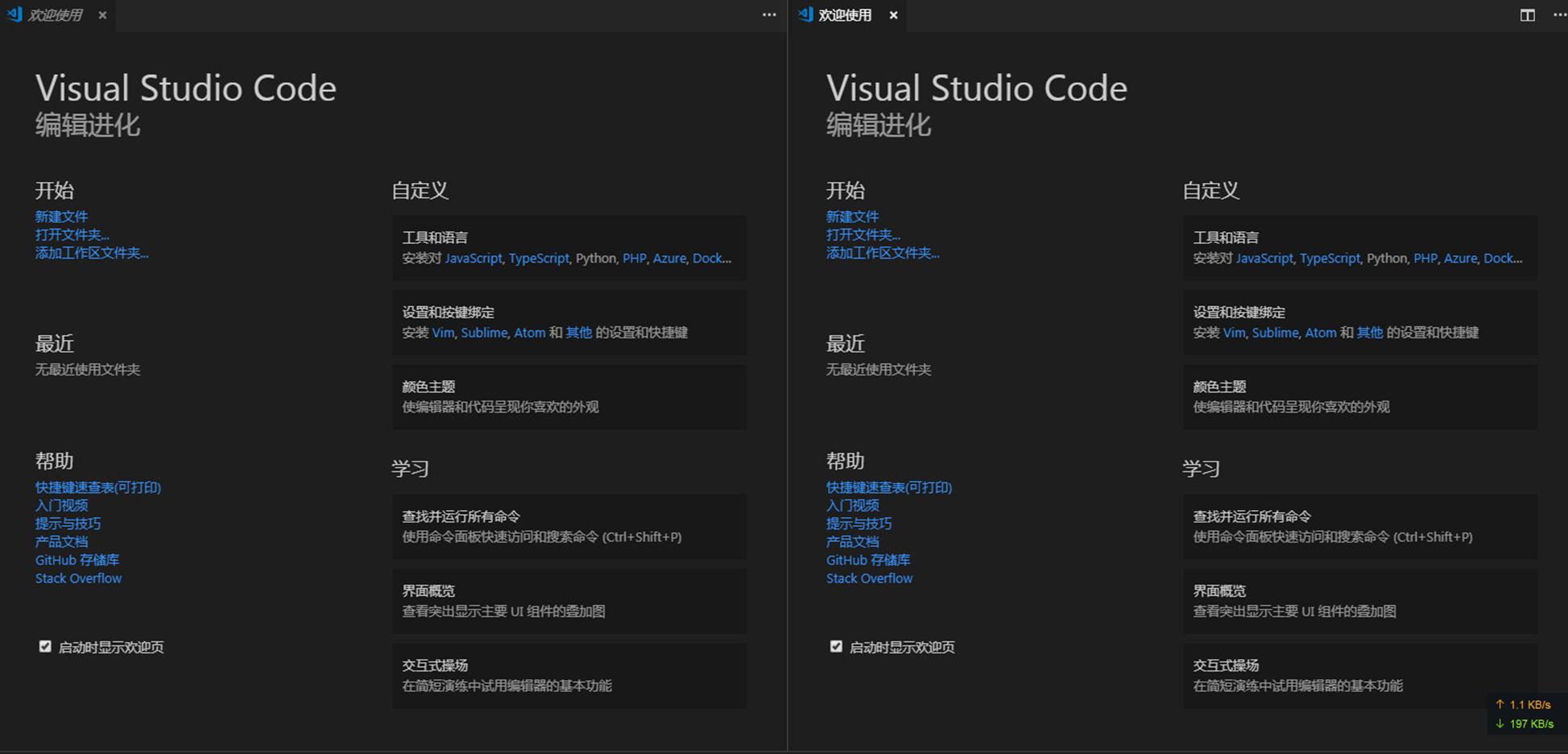Open 快捷键速查表(可打印) link in left pane
Viewport: 1568px width, 754px height.
coord(97,487)
